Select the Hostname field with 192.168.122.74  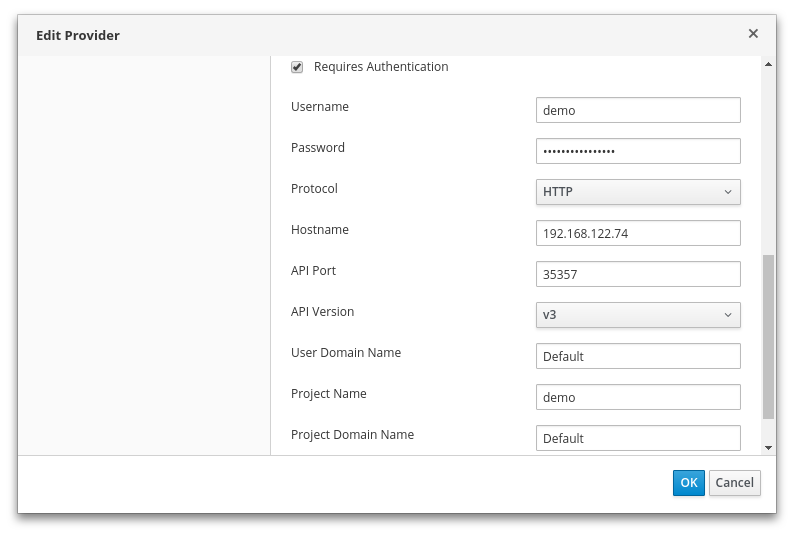point(638,233)
